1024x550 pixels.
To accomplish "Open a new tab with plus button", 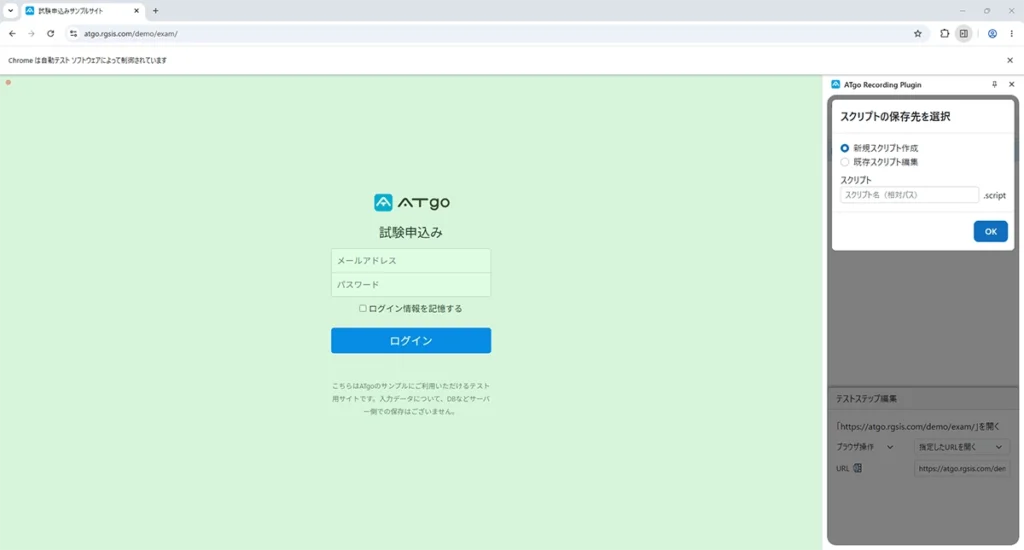I will click(155, 10).
